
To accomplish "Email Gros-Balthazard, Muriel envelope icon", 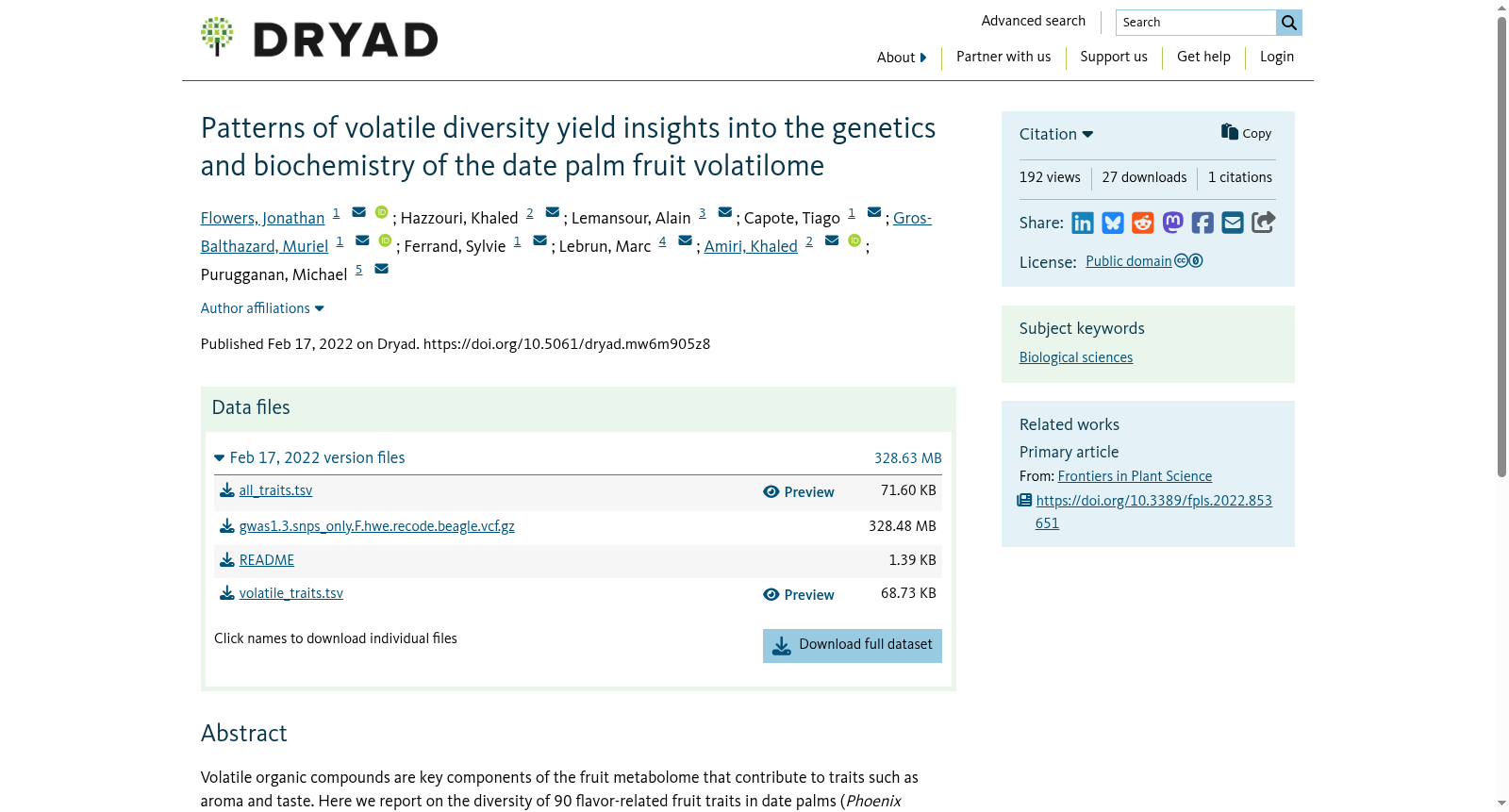I will (362, 240).
